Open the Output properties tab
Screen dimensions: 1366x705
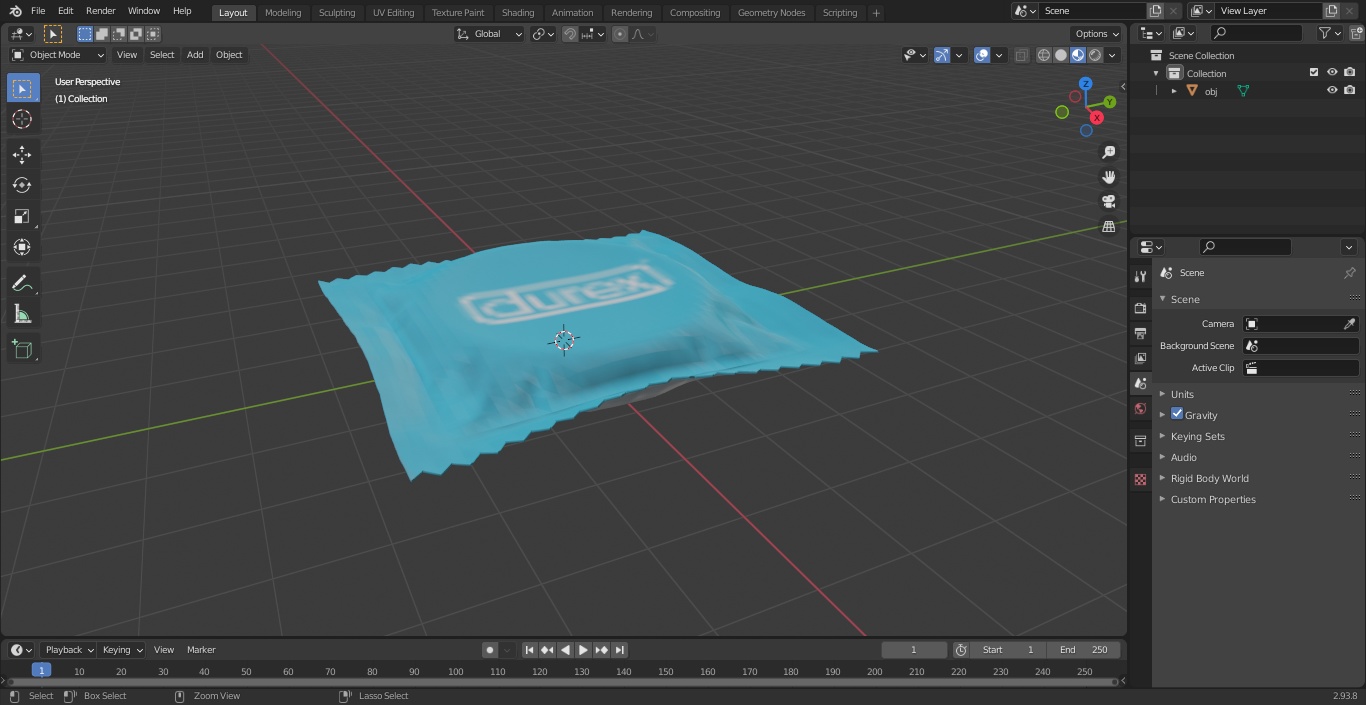(1140, 333)
